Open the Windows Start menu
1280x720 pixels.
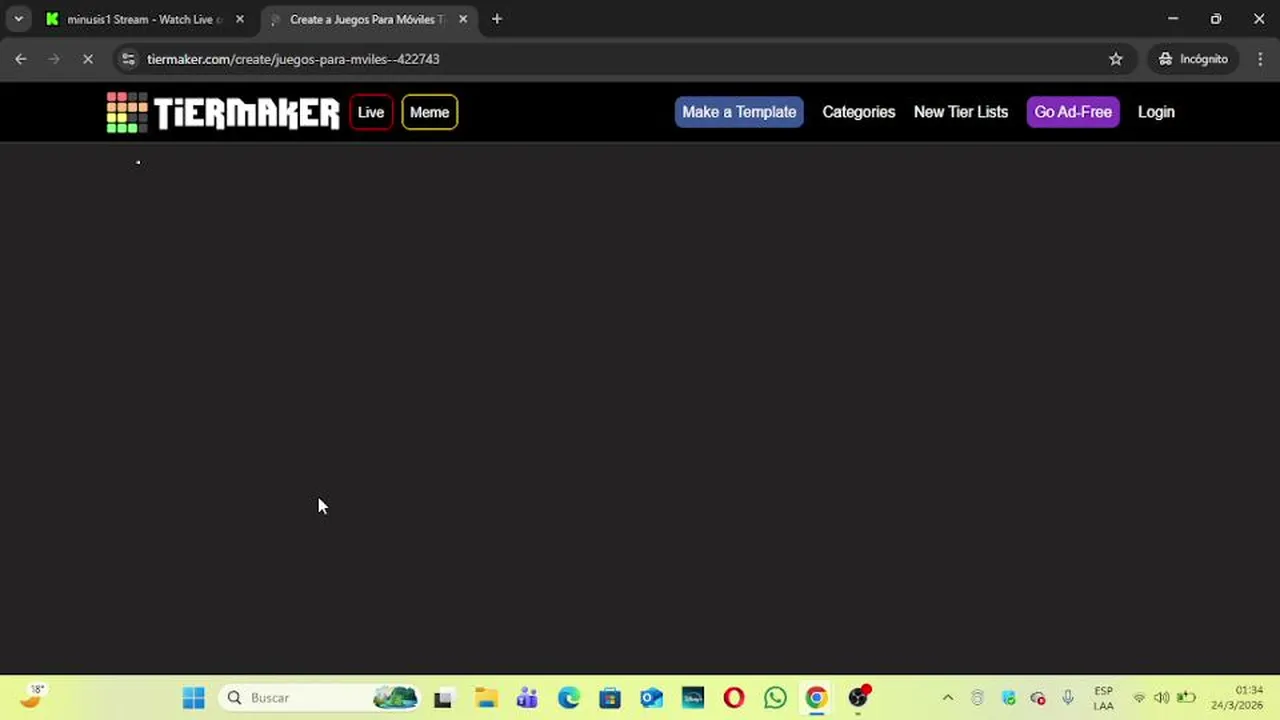(x=194, y=698)
